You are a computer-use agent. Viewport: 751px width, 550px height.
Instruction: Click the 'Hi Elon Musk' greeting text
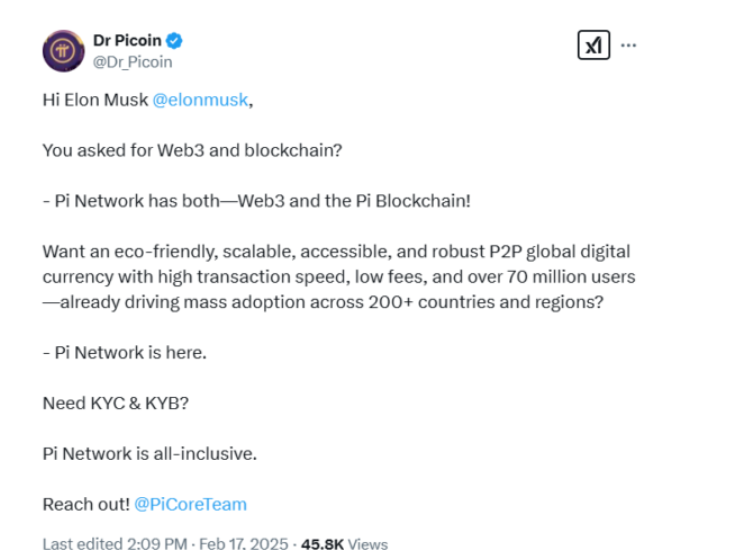(x=95, y=100)
